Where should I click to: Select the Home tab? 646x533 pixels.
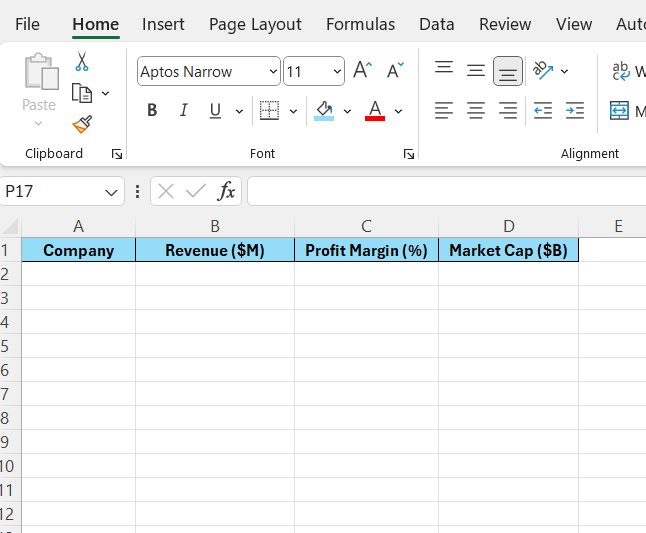click(x=96, y=24)
